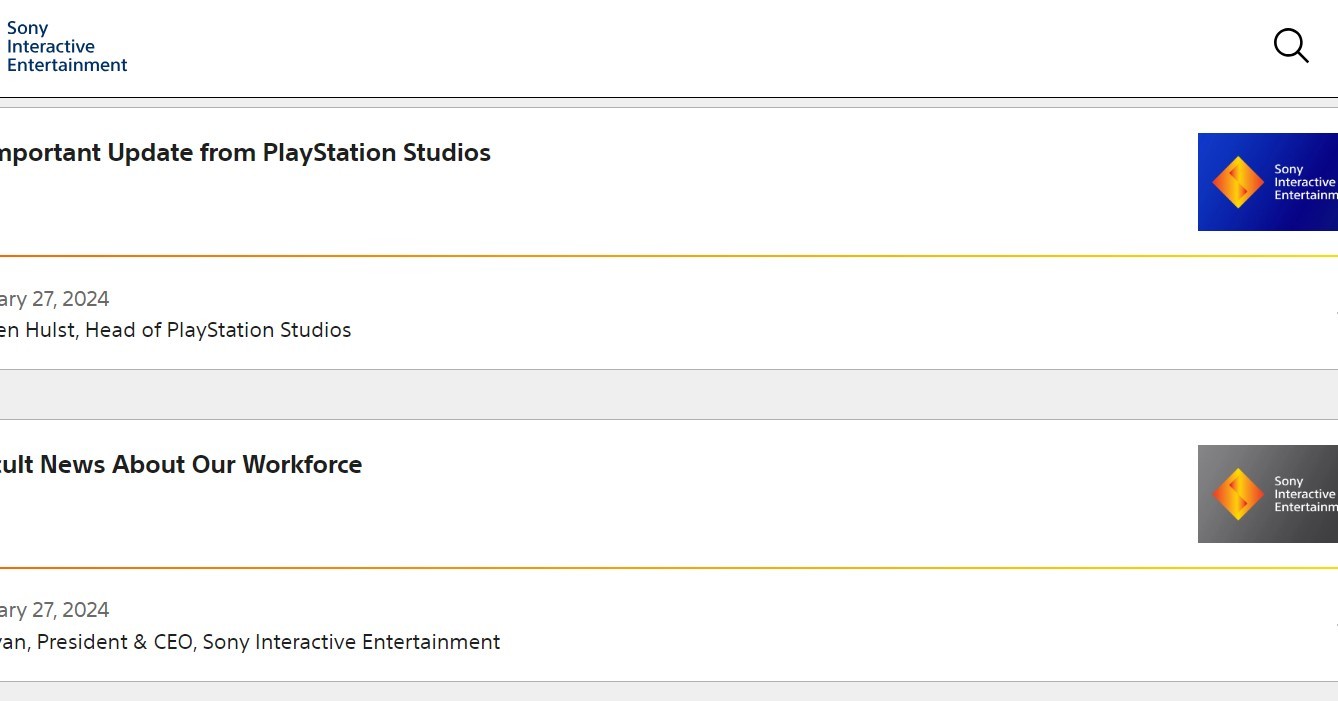Viewport: 1338px width, 701px height.
Task: Open the News About Our Workforce article
Action: tap(180, 465)
